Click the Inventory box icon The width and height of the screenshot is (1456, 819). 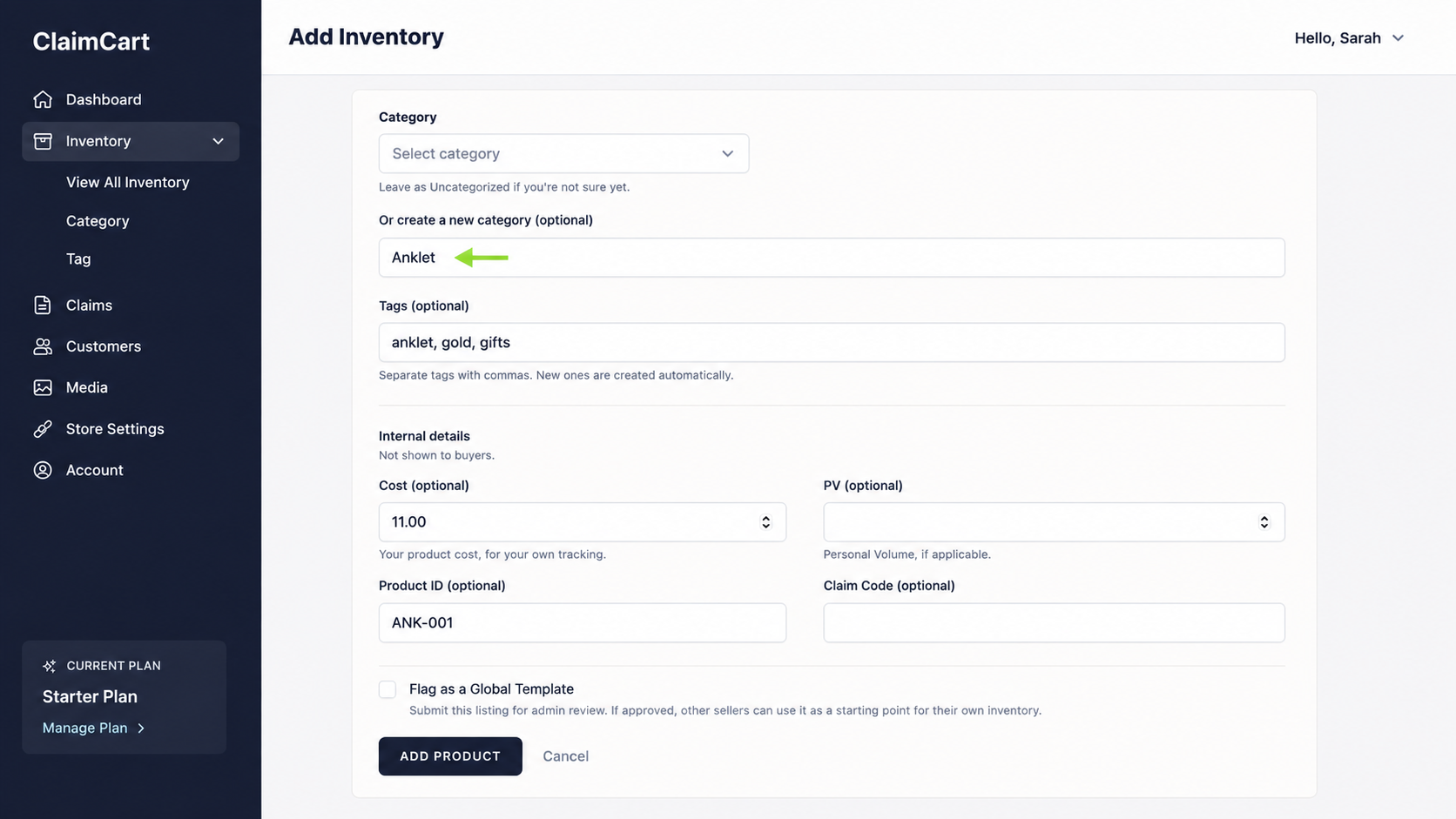(x=43, y=141)
